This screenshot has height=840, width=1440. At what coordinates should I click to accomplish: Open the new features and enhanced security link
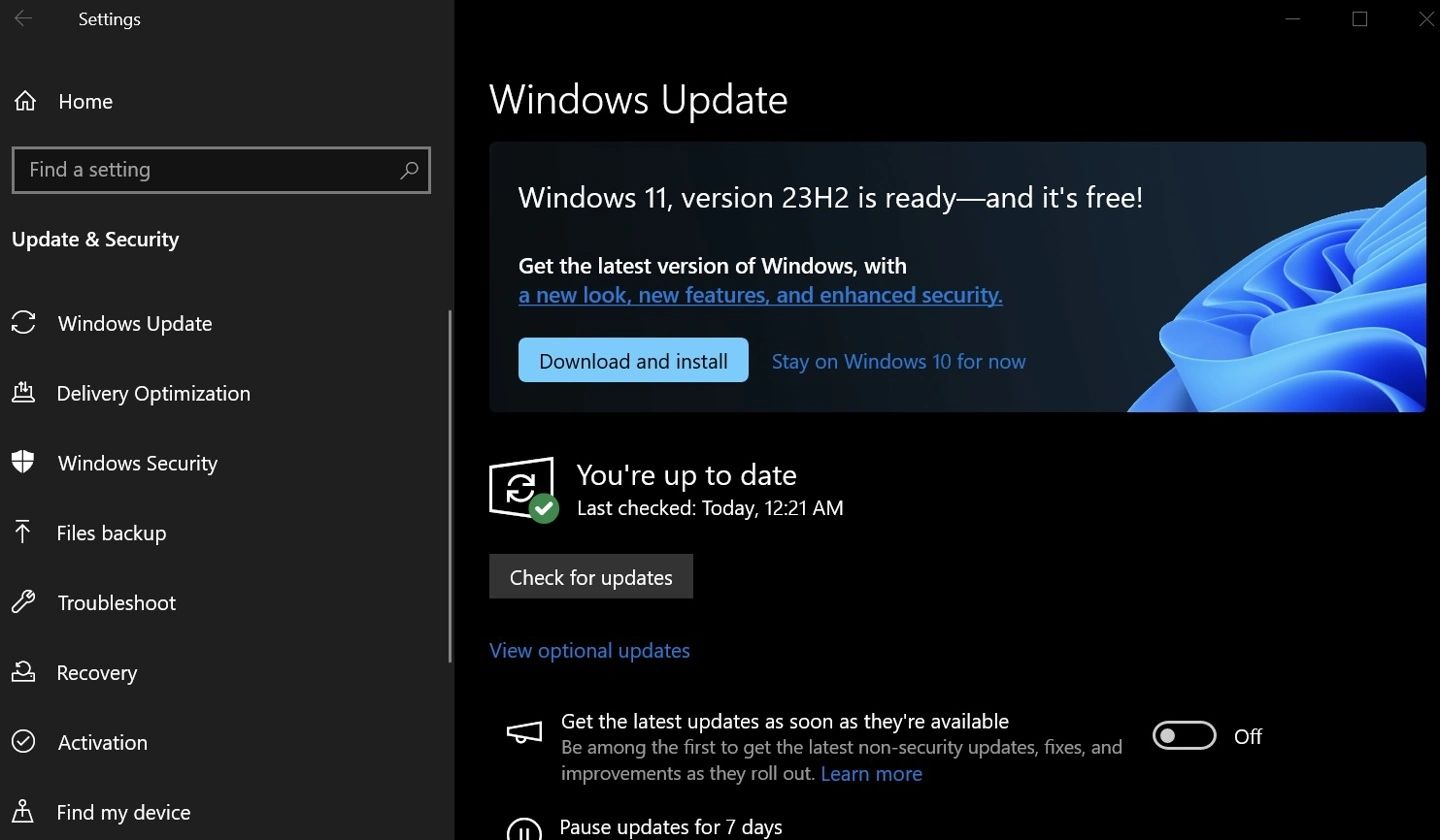760,294
